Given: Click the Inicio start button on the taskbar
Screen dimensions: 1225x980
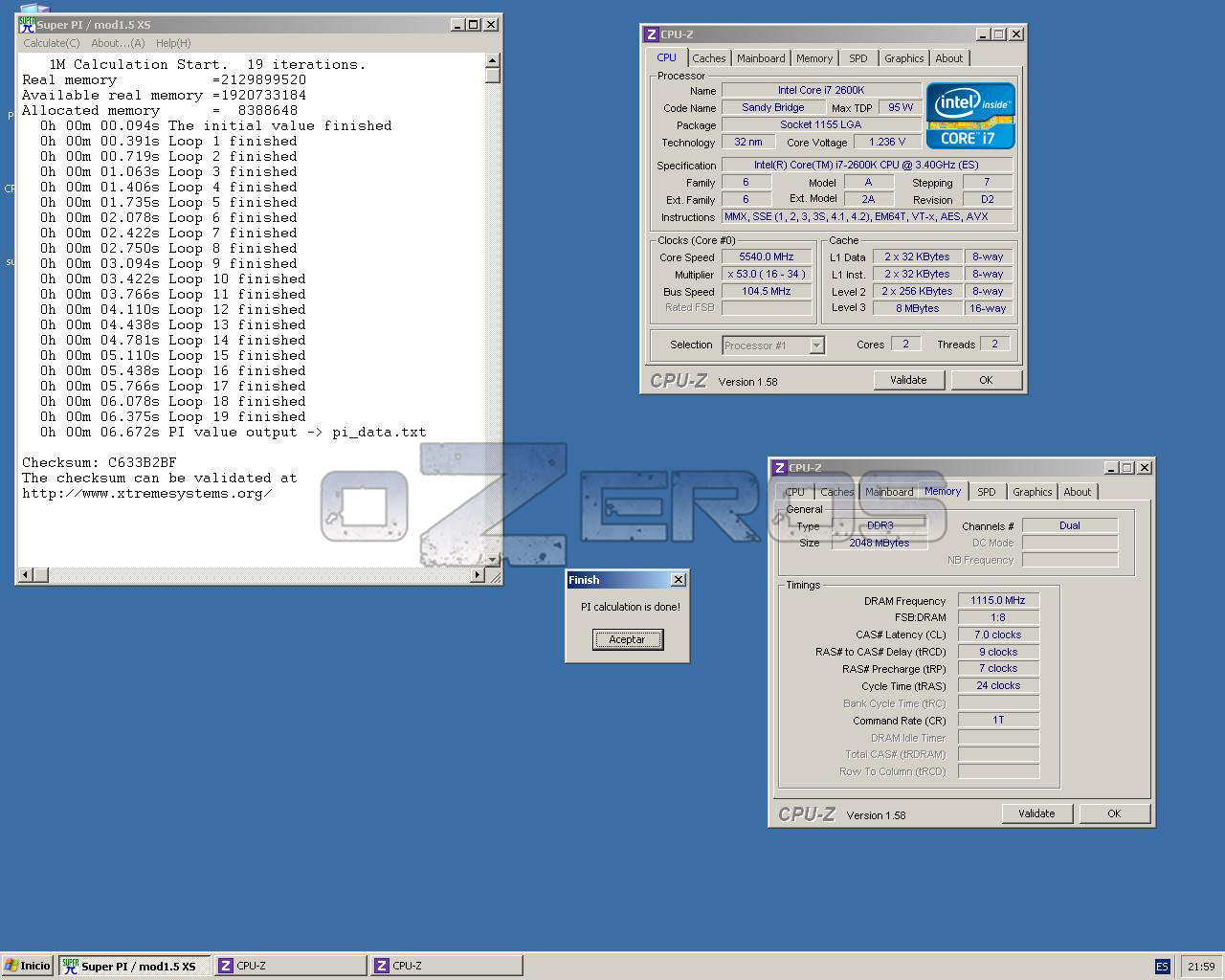Looking at the screenshot, I should click(x=27, y=966).
